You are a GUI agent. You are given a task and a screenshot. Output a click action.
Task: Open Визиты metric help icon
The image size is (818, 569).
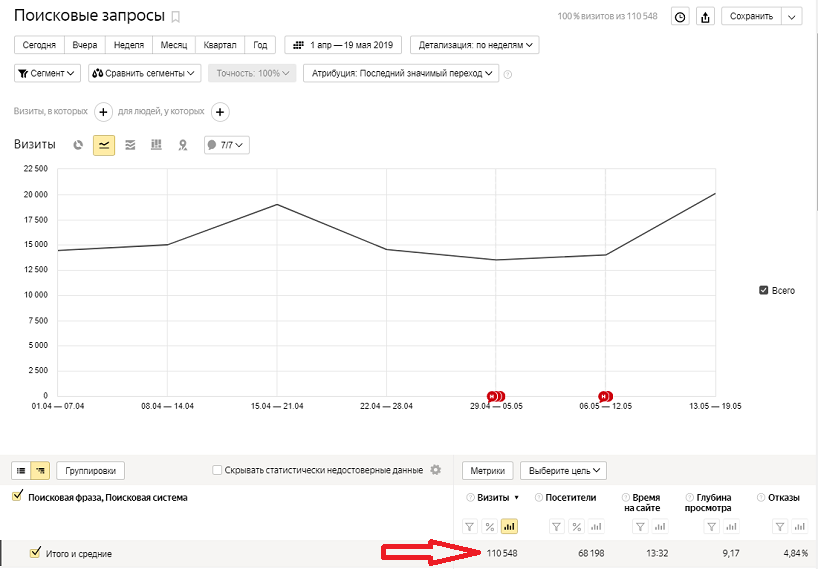point(470,498)
